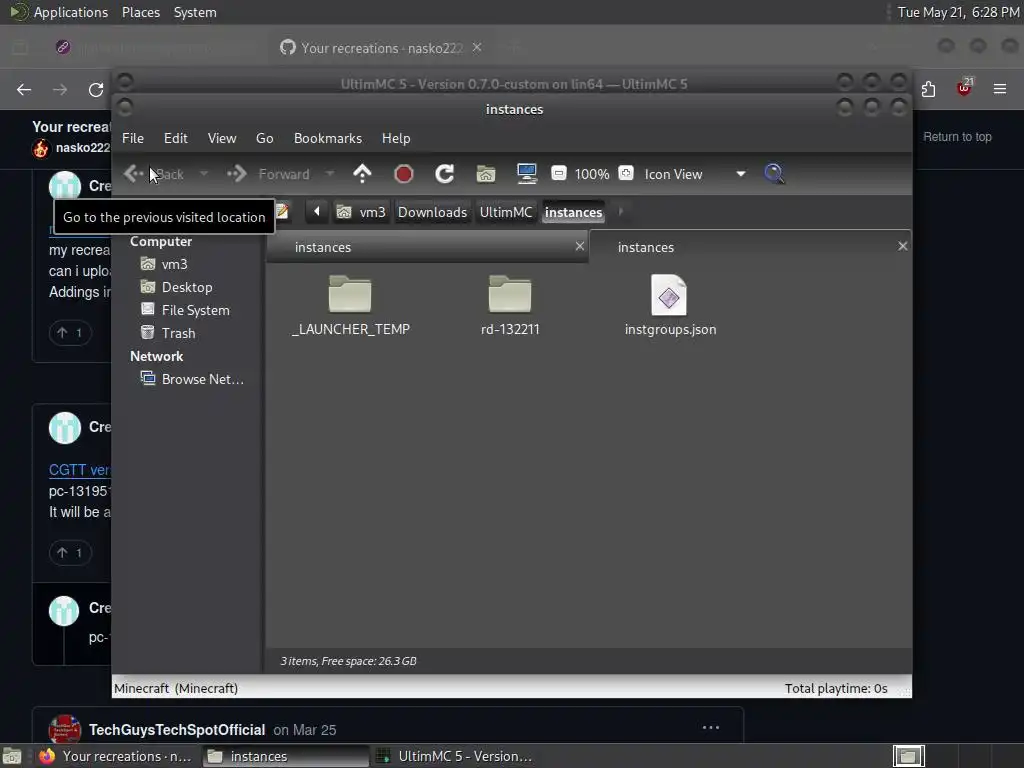Open the Icon View dropdown
This screenshot has width=1024, height=768.
(x=695, y=174)
